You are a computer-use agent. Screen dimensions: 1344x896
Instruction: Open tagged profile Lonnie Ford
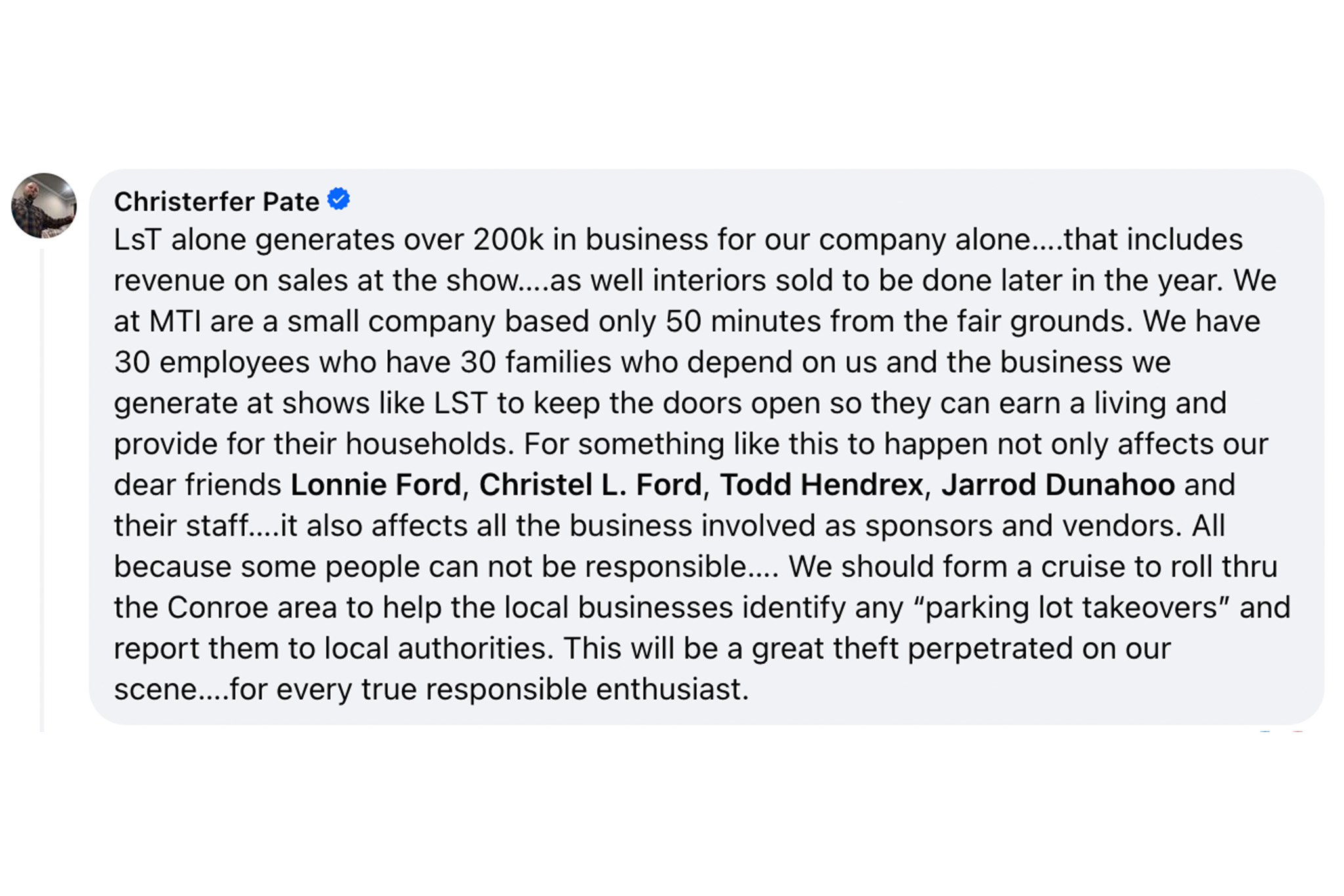tap(375, 485)
